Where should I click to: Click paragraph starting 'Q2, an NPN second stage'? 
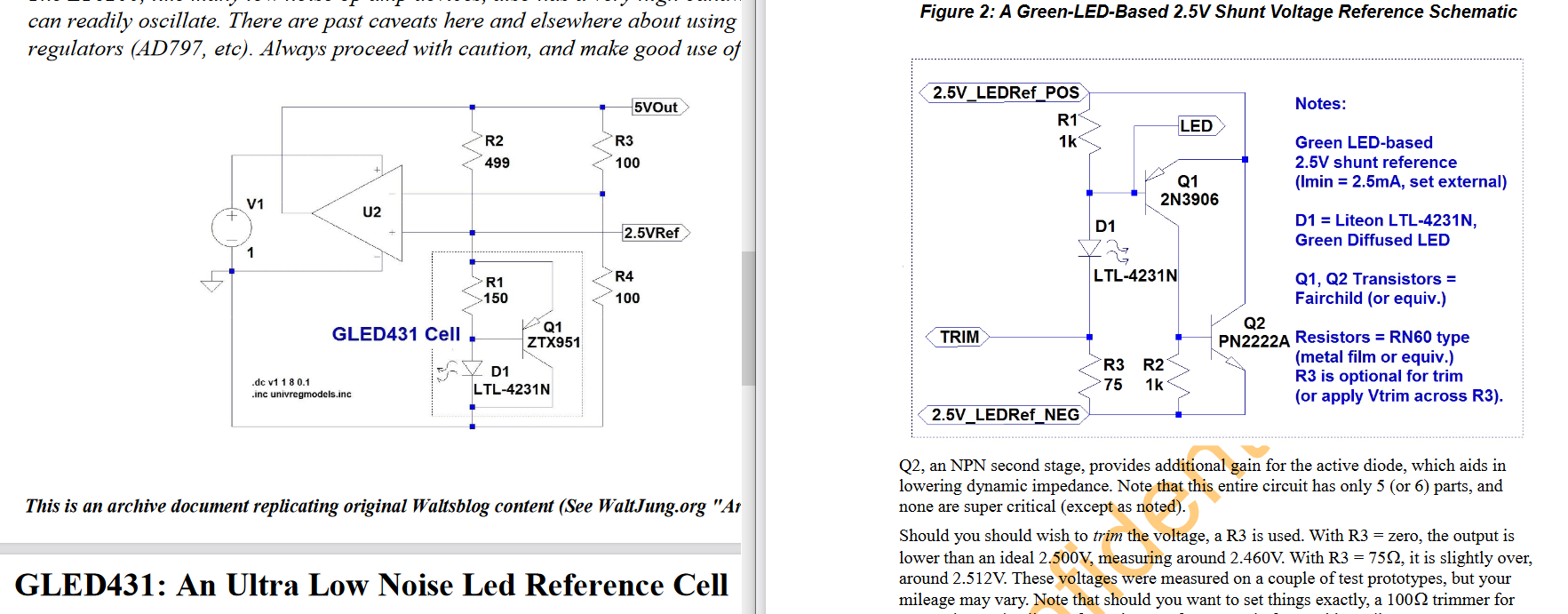pyautogui.click(x=1202, y=486)
